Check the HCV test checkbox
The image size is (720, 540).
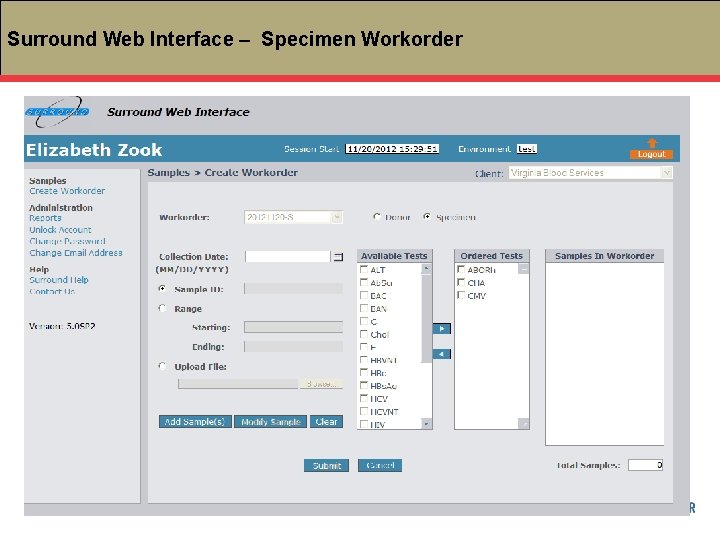[364, 398]
